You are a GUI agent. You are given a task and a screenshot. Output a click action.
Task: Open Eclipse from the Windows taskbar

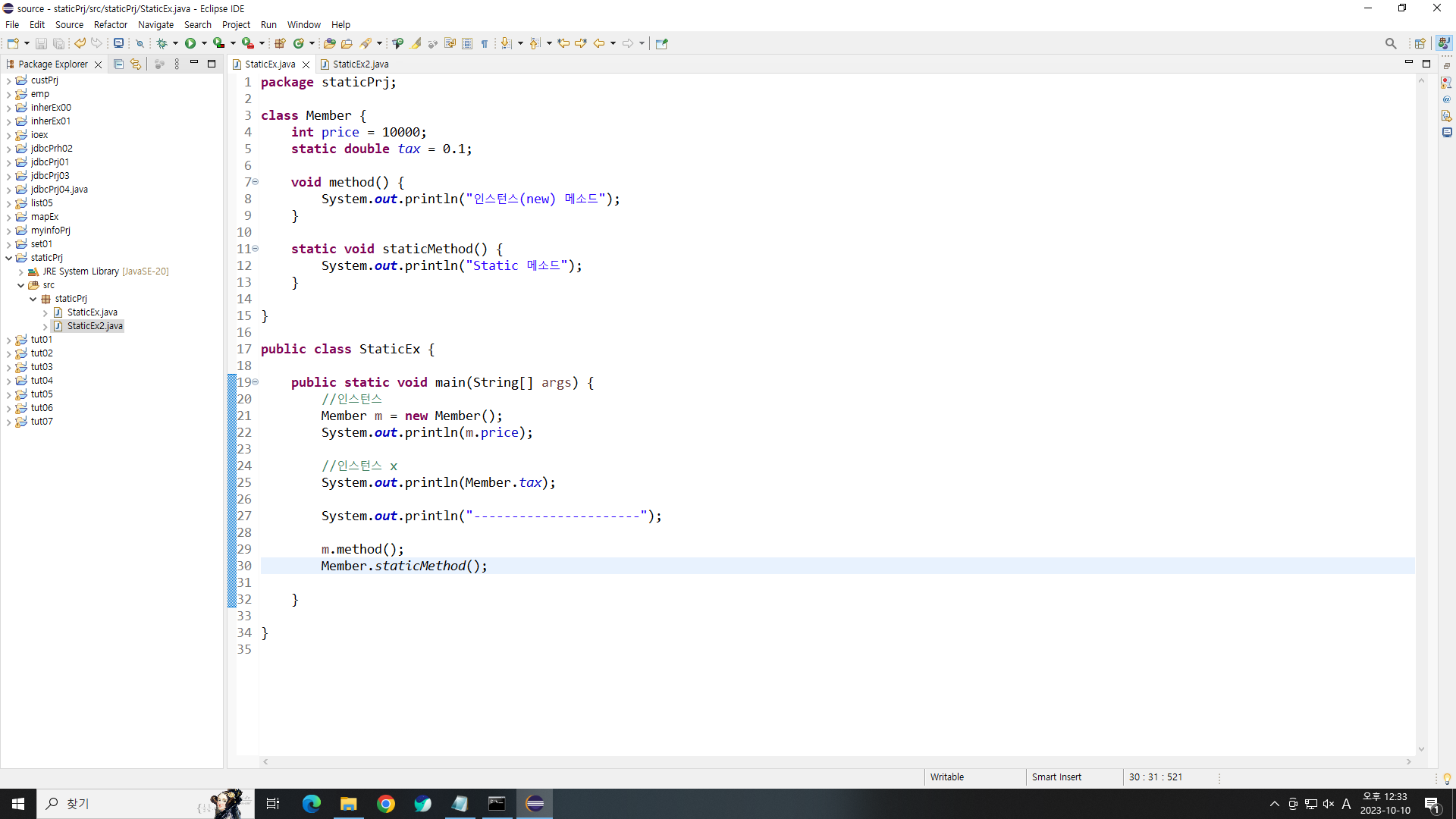pos(535,804)
